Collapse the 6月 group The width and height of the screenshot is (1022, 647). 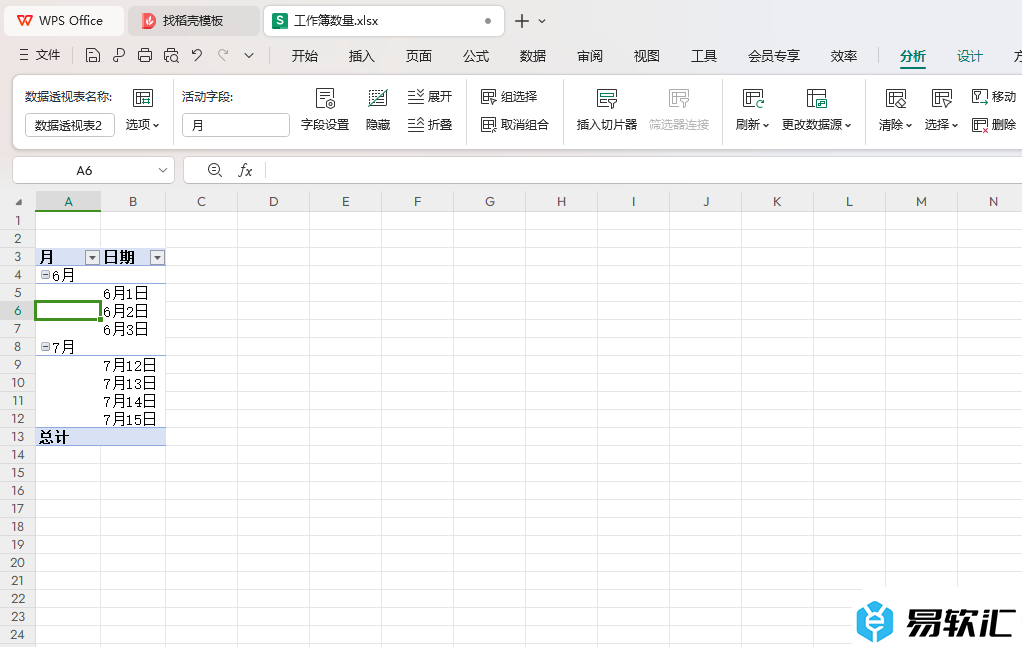tap(46, 275)
